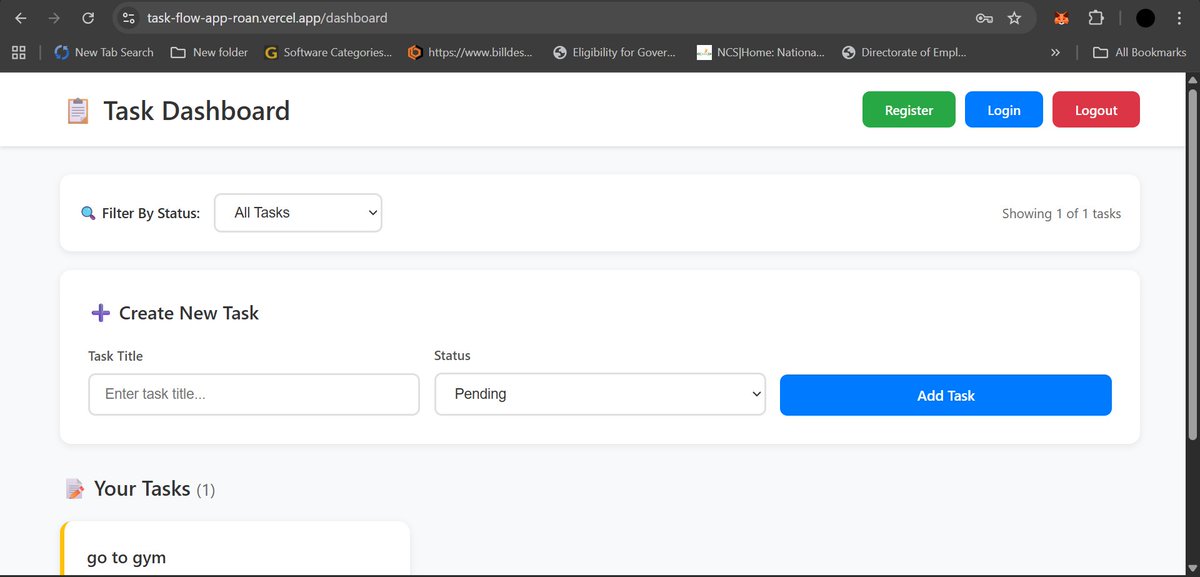Open the Pending status dropdown

(x=599, y=394)
